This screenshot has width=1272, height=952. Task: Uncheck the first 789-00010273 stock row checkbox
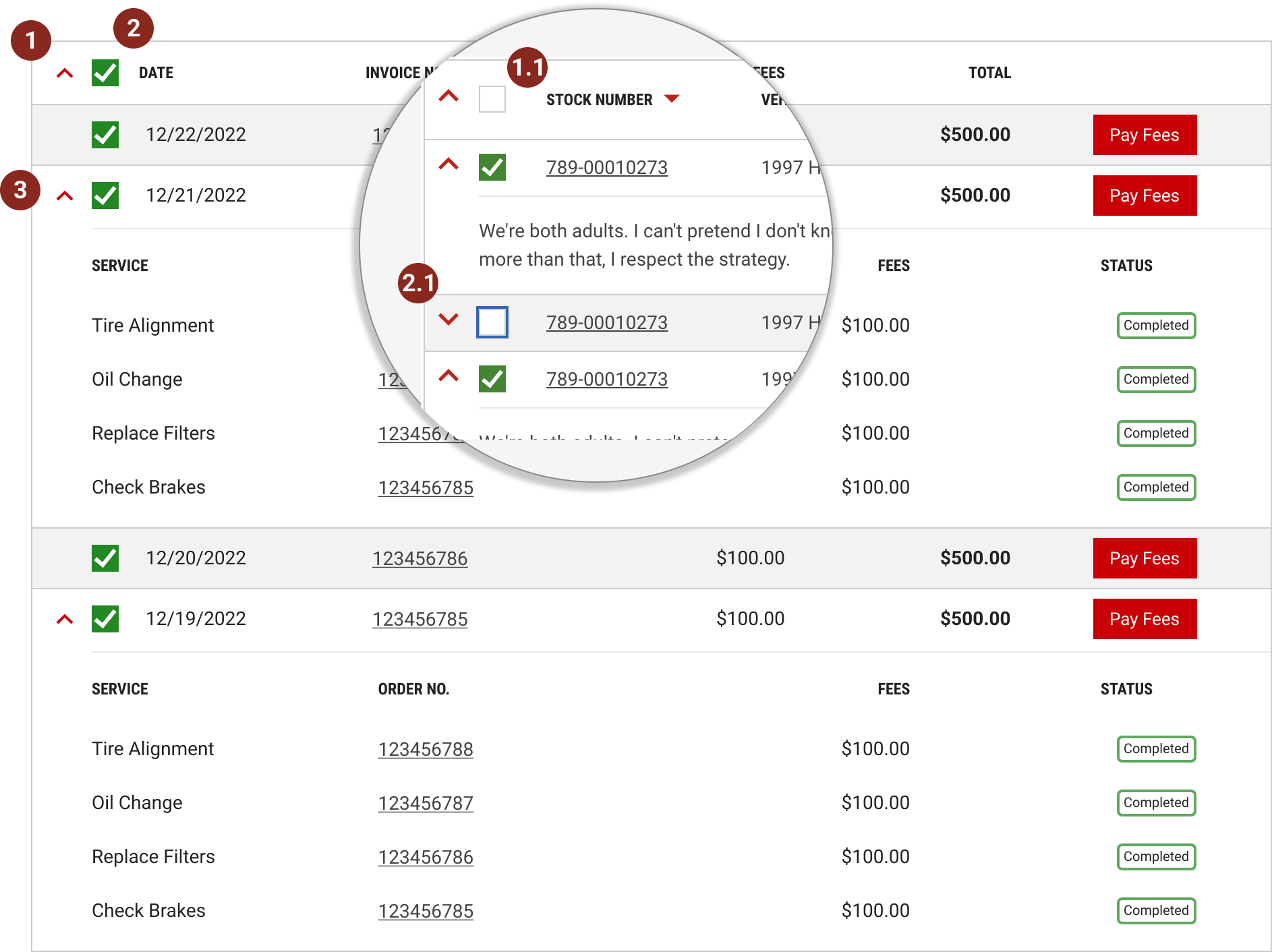(x=492, y=167)
